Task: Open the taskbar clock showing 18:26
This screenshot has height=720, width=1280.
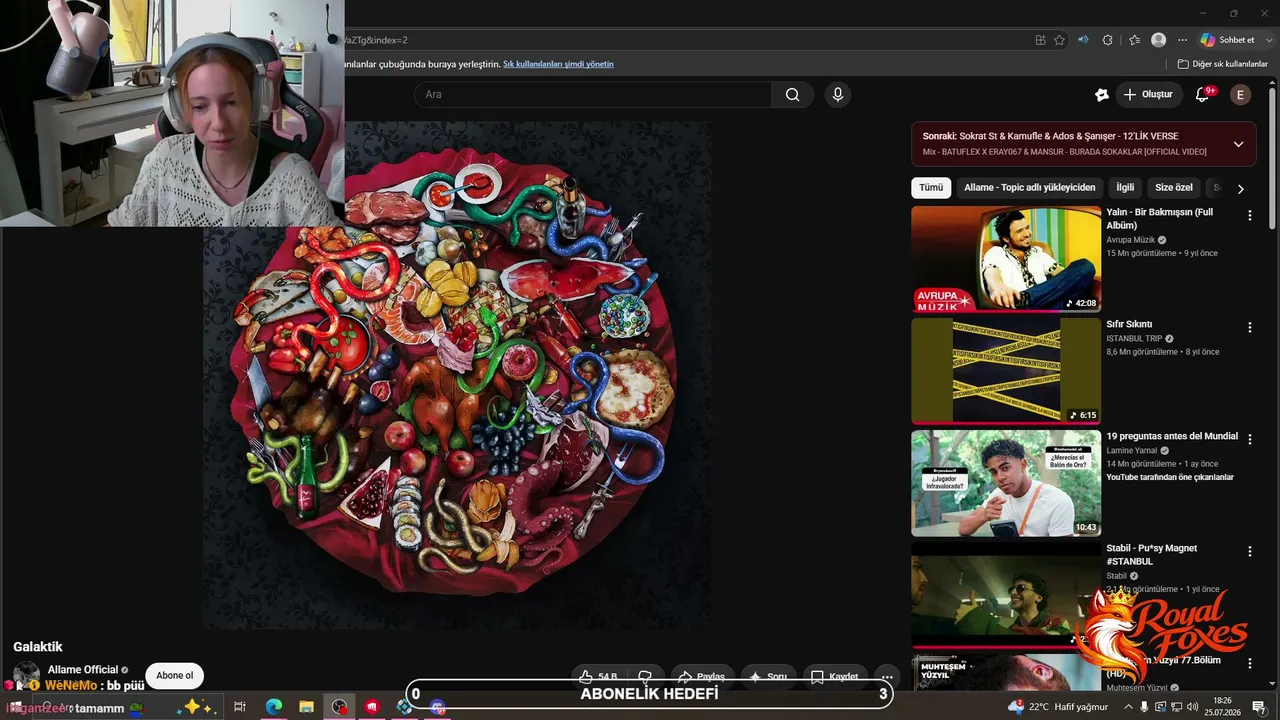Action: click(x=1222, y=707)
